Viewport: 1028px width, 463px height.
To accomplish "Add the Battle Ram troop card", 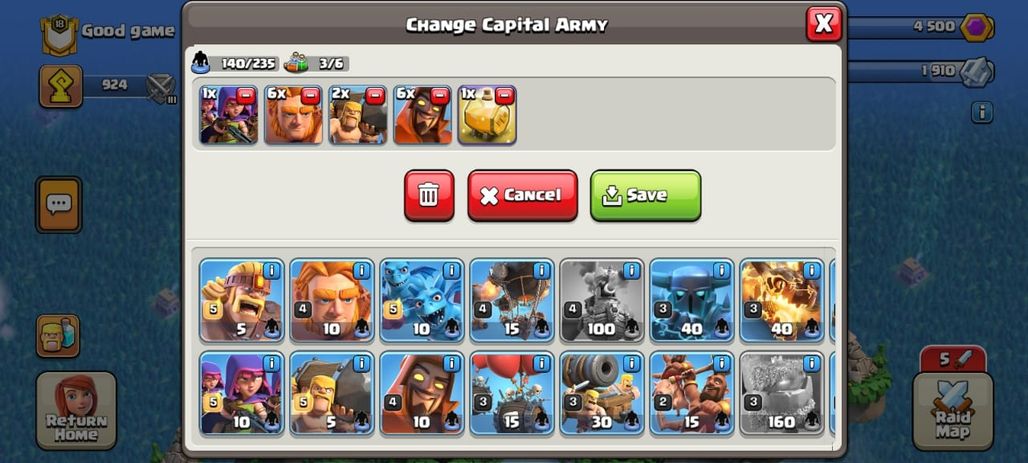I will click(331, 393).
